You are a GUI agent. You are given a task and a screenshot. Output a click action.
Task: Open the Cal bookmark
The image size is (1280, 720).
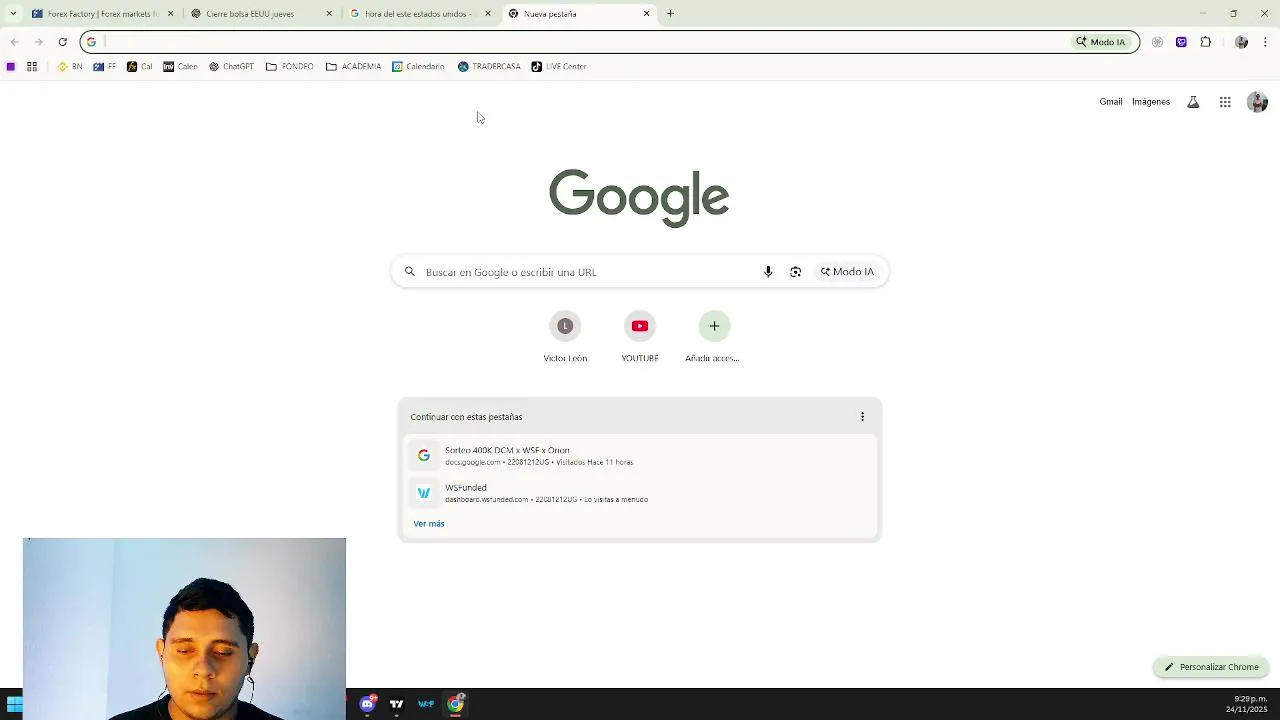[x=139, y=67]
